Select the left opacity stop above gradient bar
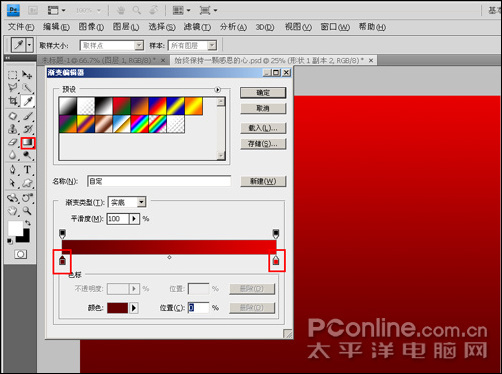 click(x=62, y=234)
